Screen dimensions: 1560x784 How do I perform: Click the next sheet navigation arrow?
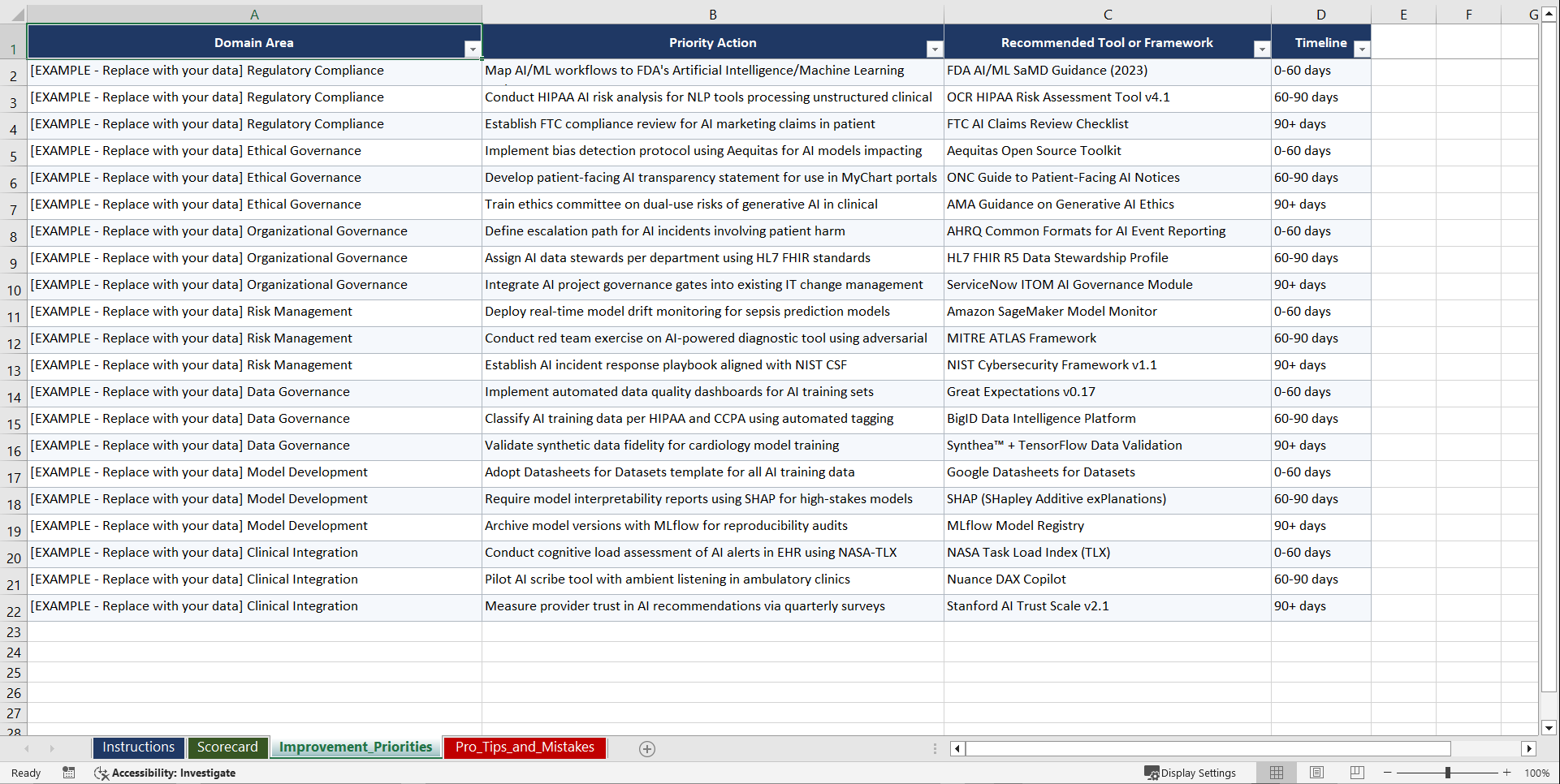pyautogui.click(x=52, y=748)
